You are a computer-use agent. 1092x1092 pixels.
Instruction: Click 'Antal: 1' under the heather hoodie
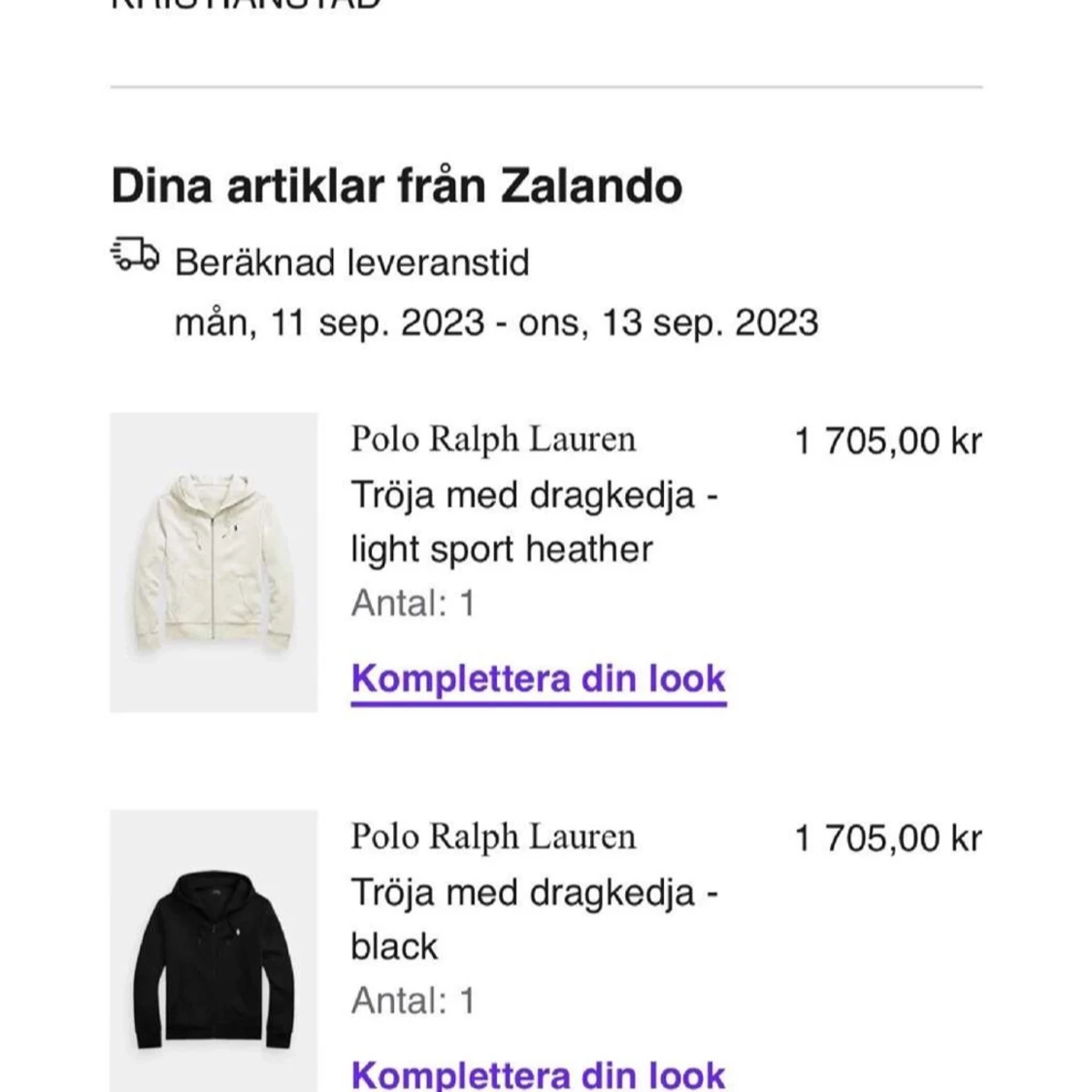pos(413,603)
